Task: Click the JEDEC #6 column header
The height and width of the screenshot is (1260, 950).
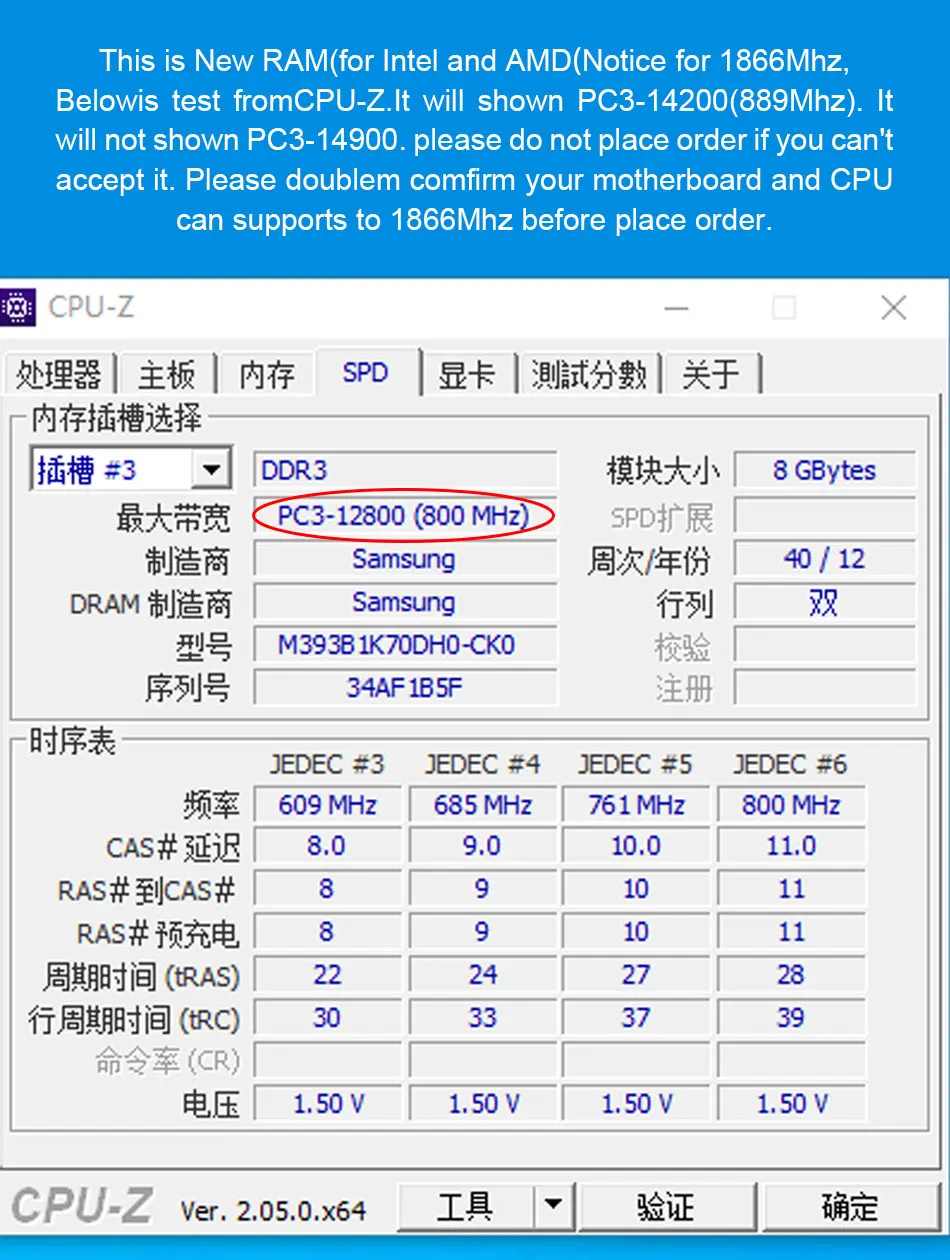Action: tap(790, 765)
